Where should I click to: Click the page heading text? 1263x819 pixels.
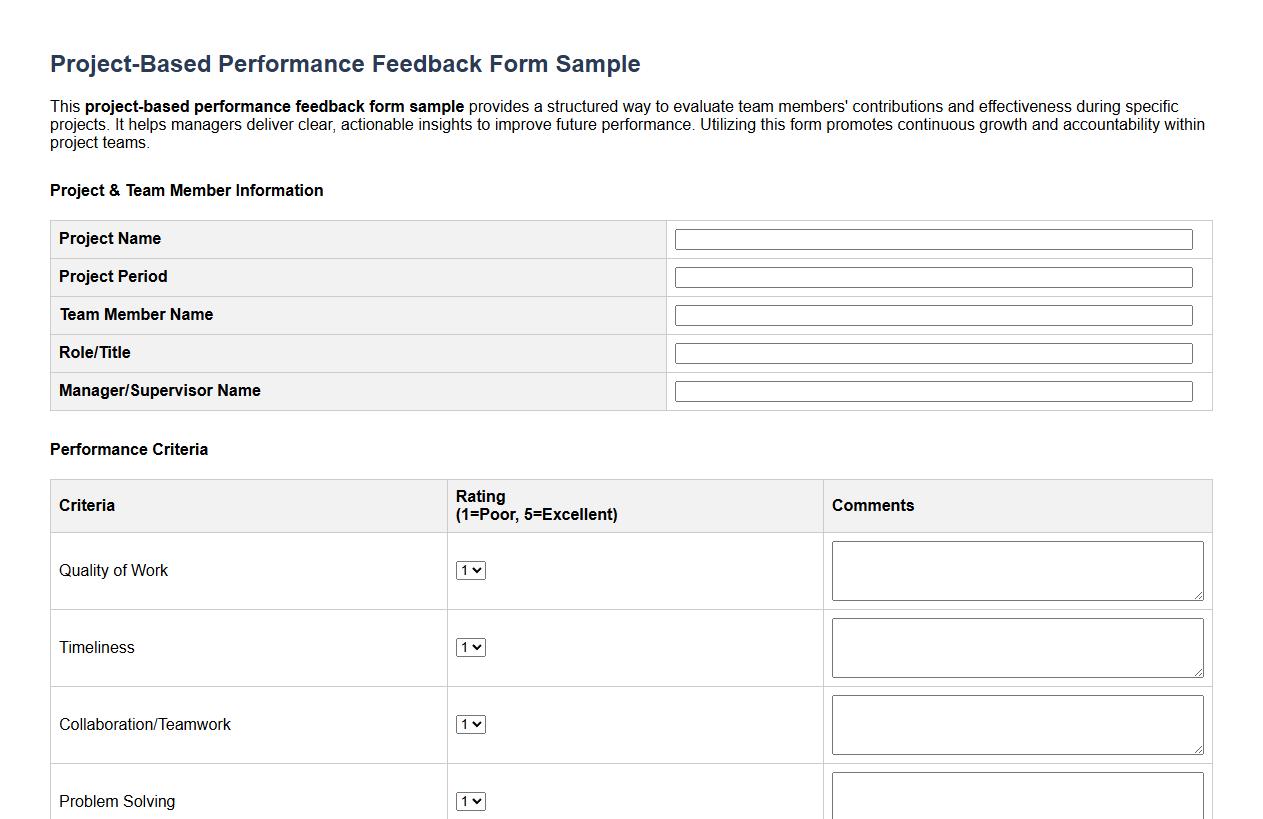(345, 63)
